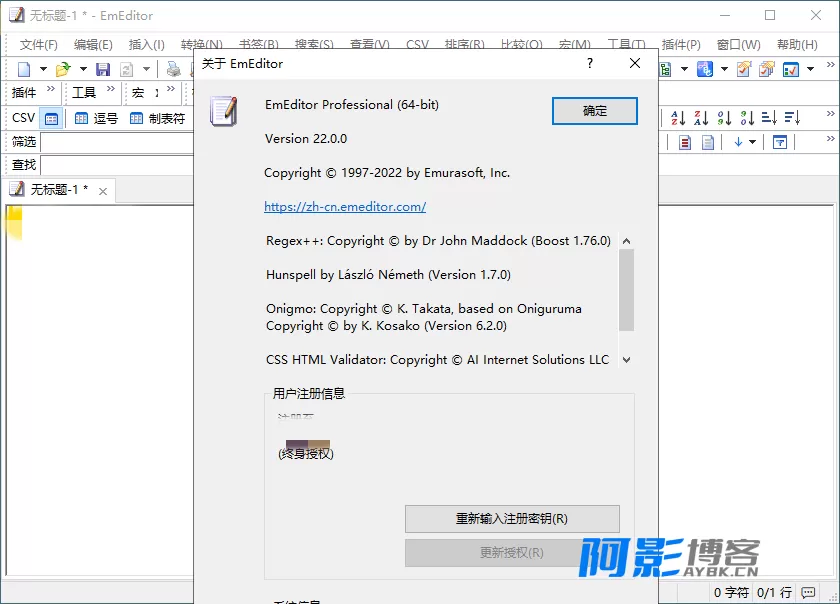Switch to Tab separated (制表符) mode
The height and width of the screenshot is (604, 840).
157,118
